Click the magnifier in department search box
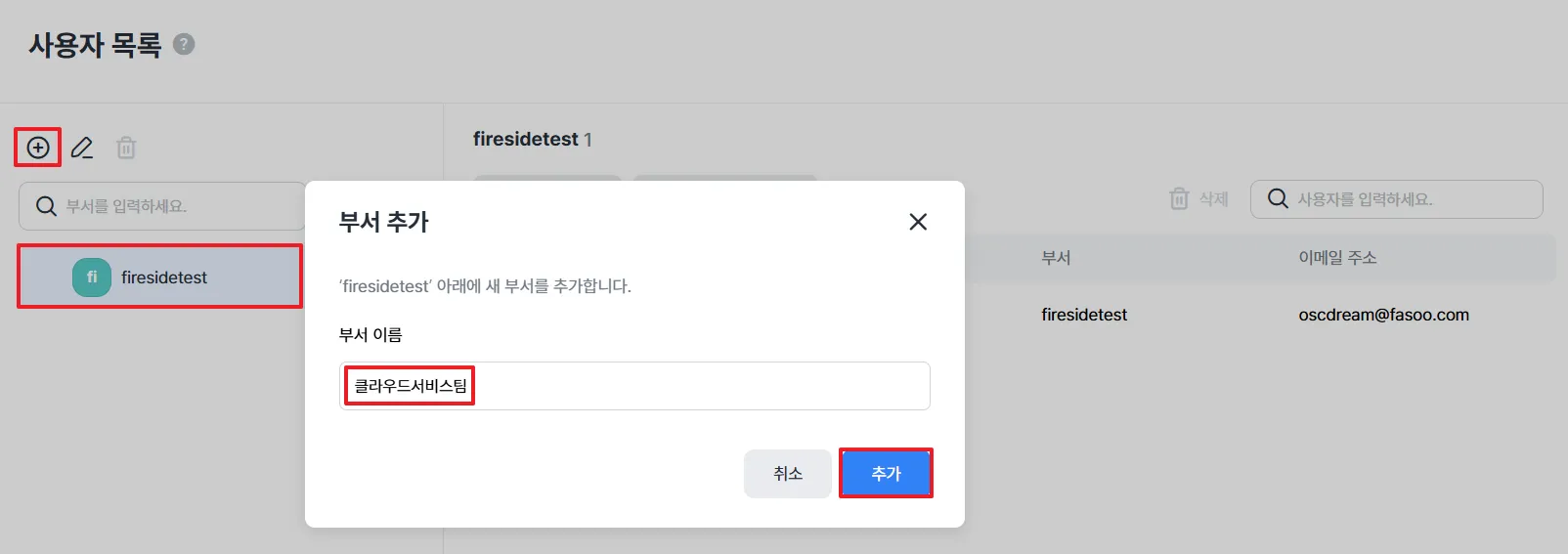 coord(46,206)
